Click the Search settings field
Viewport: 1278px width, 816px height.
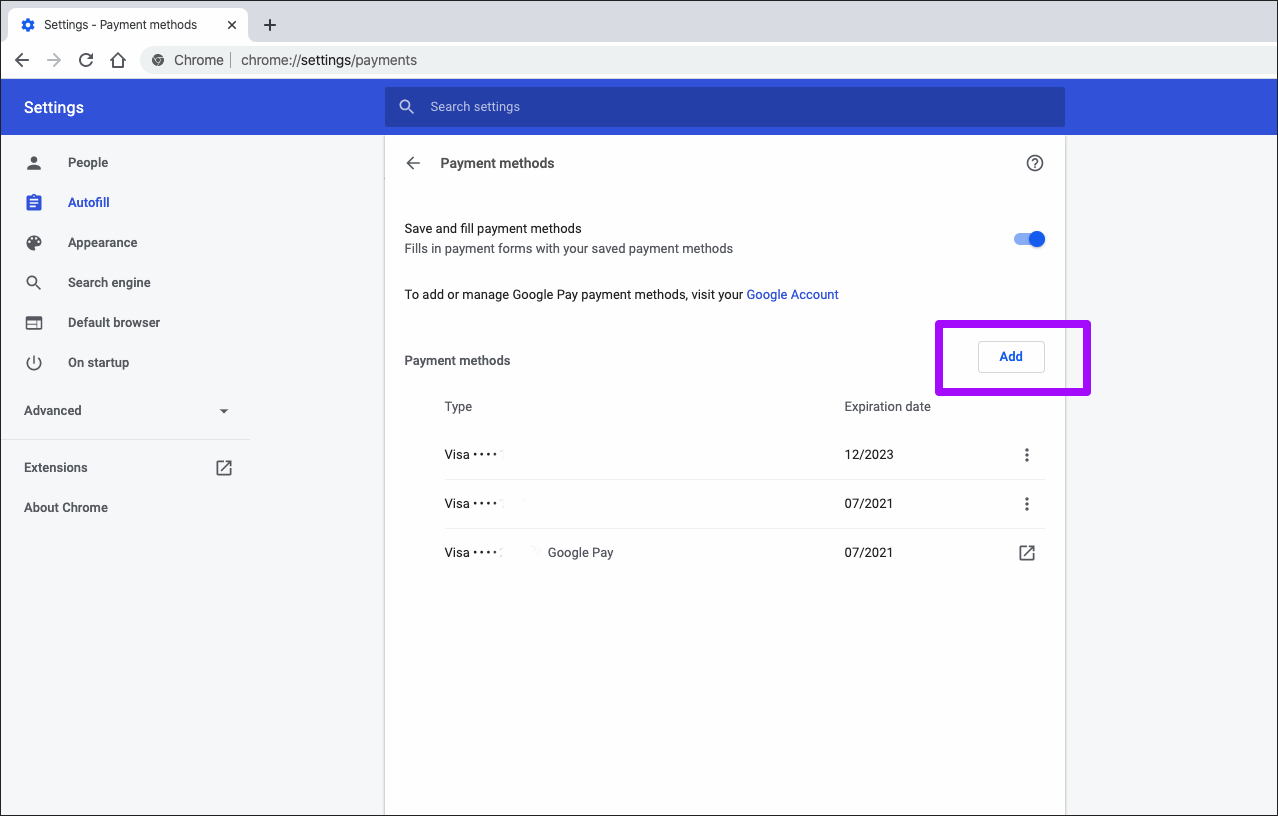725,107
